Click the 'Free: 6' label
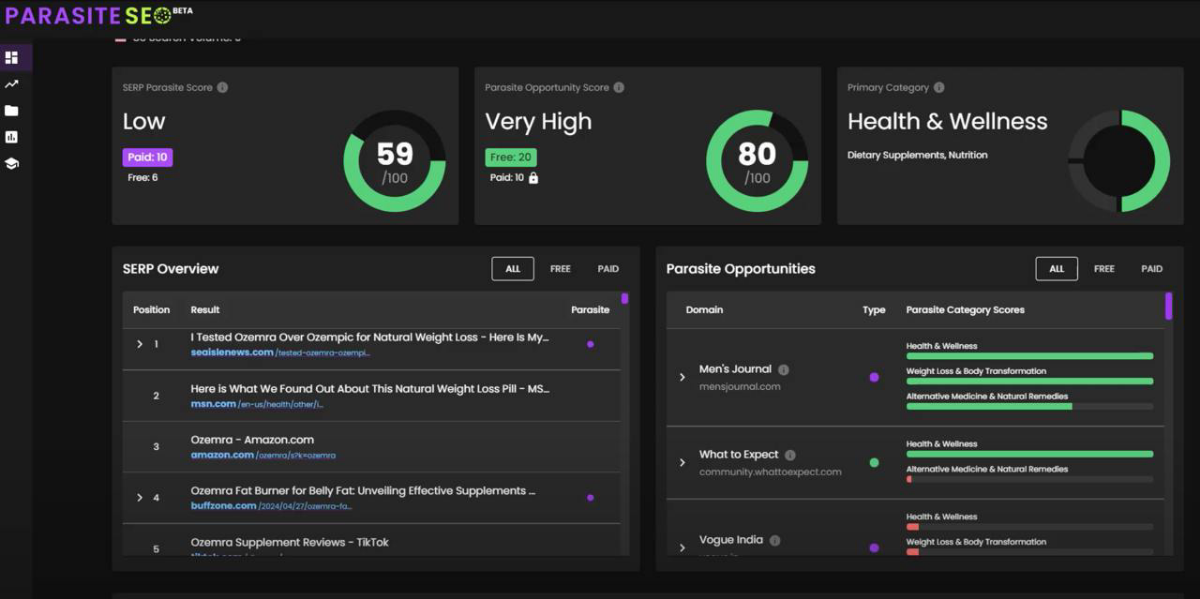 [x=142, y=178]
